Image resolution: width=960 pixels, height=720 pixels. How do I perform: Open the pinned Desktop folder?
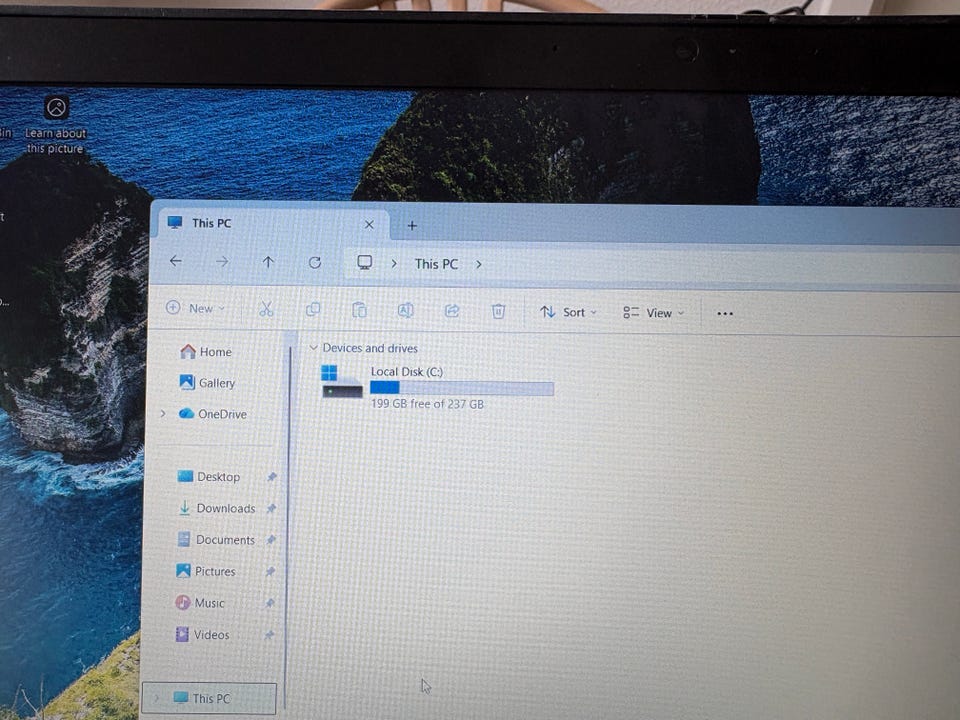[208, 476]
